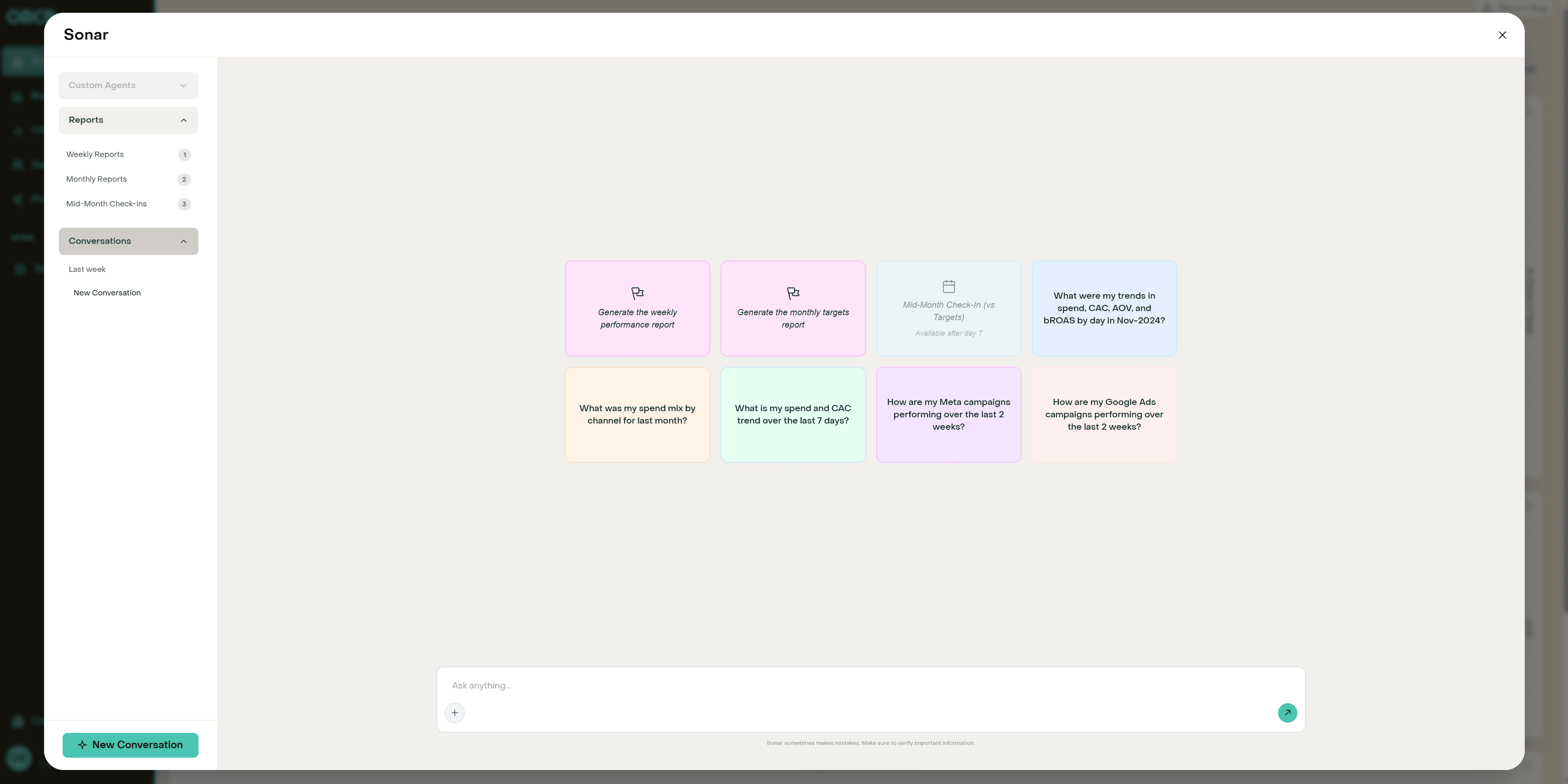Screen dimensions: 1568x784
Task: Select the Meta campaigns performance prompt card
Action: (949, 414)
